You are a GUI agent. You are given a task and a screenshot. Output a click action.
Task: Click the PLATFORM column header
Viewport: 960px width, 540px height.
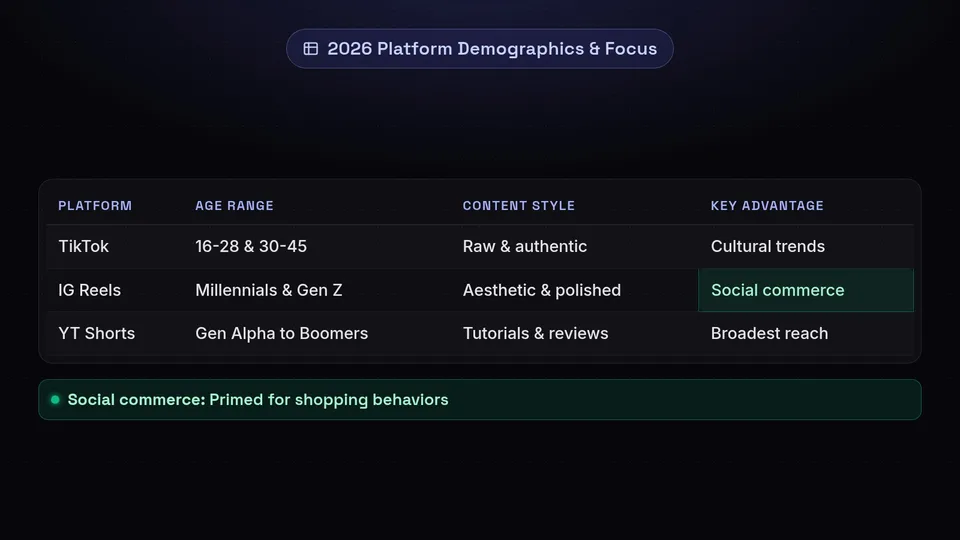pyautogui.click(x=95, y=206)
